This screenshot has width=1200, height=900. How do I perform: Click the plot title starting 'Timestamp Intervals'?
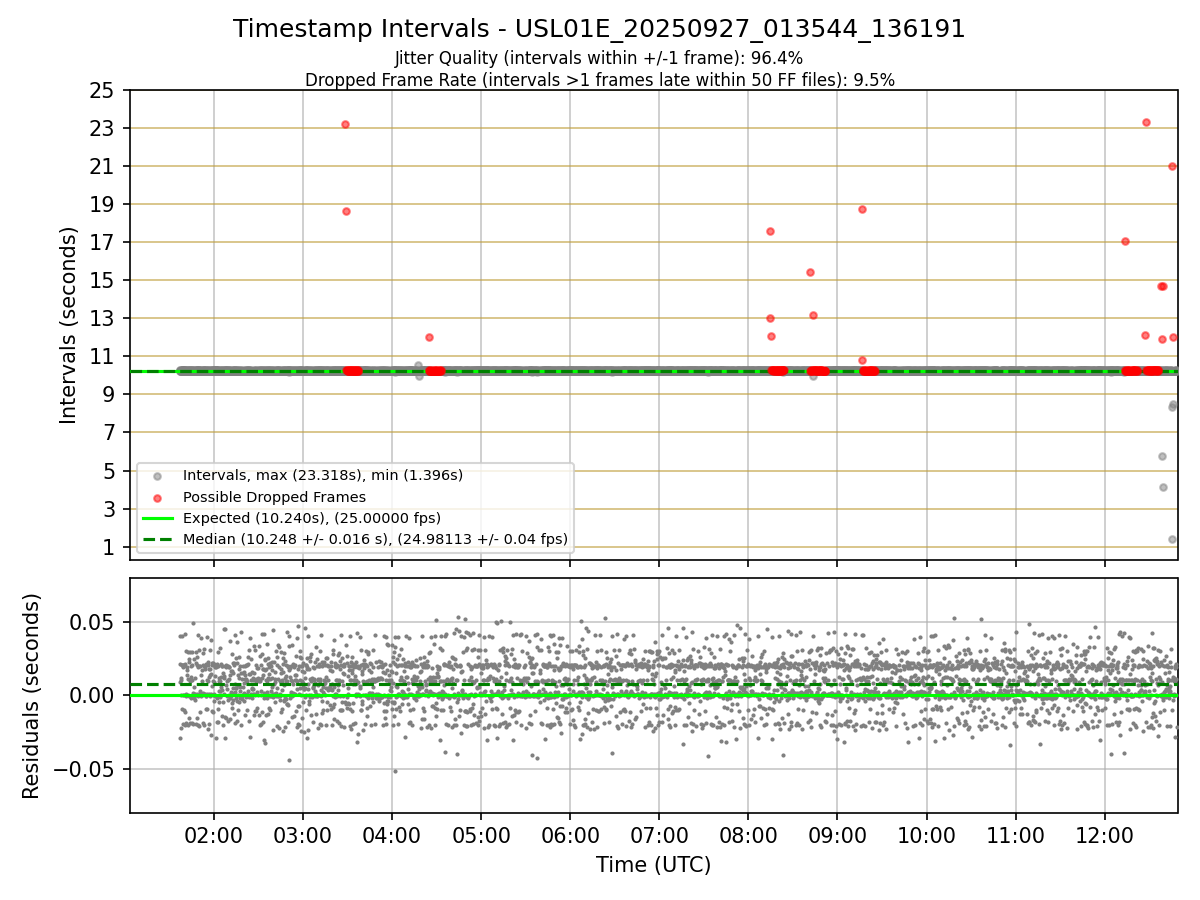point(599,29)
